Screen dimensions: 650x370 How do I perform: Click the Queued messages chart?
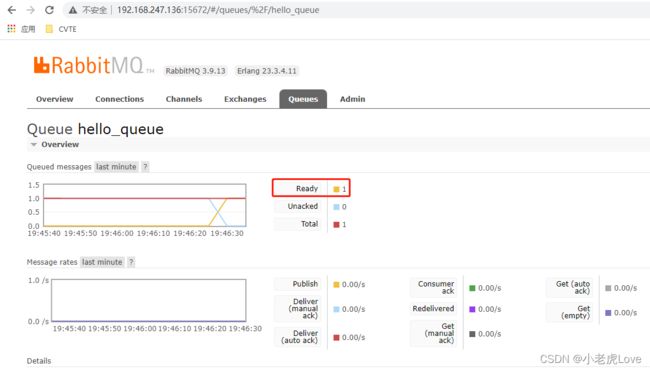(x=145, y=205)
